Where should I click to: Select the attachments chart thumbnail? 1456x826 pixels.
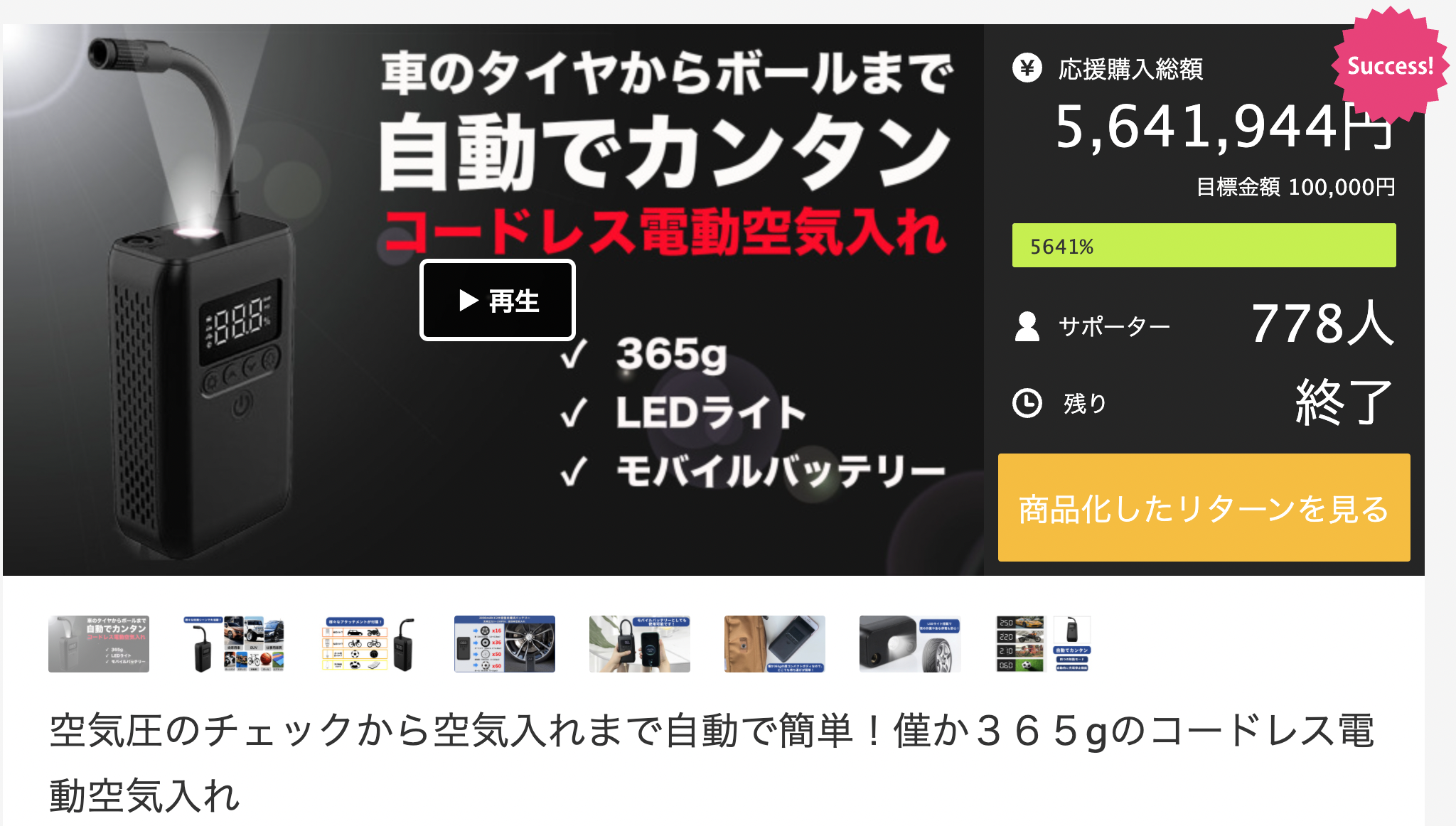pyautogui.click(x=369, y=644)
